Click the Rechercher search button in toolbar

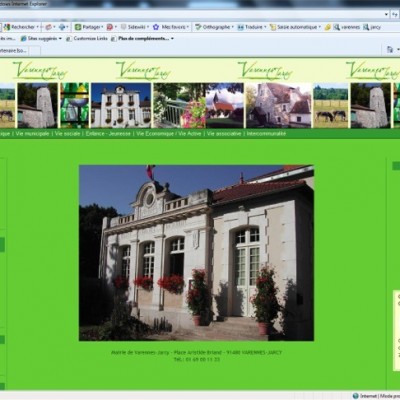(x=20, y=27)
